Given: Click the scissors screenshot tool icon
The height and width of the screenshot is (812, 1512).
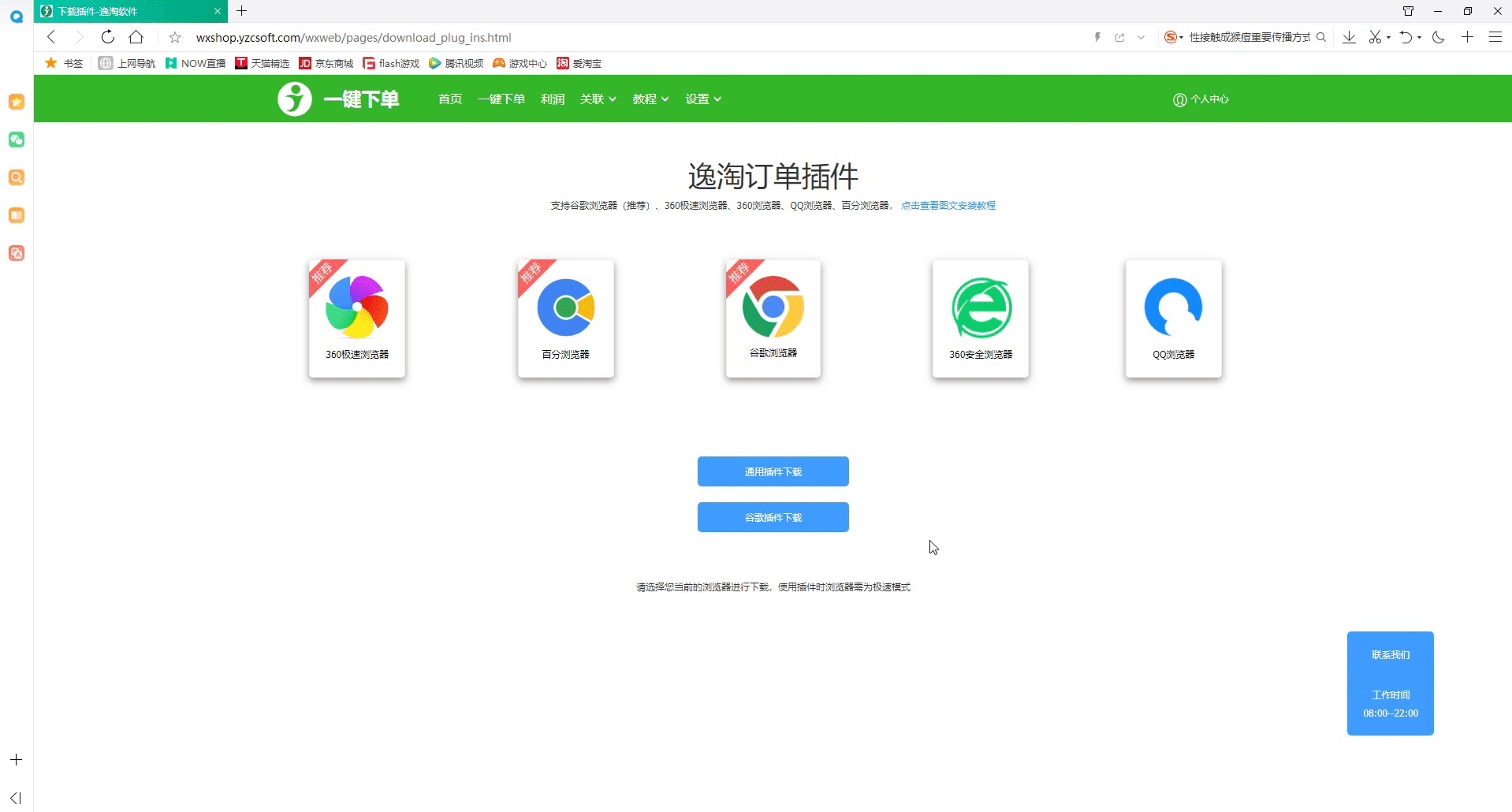Looking at the screenshot, I should pyautogui.click(x=1376, y=37).
